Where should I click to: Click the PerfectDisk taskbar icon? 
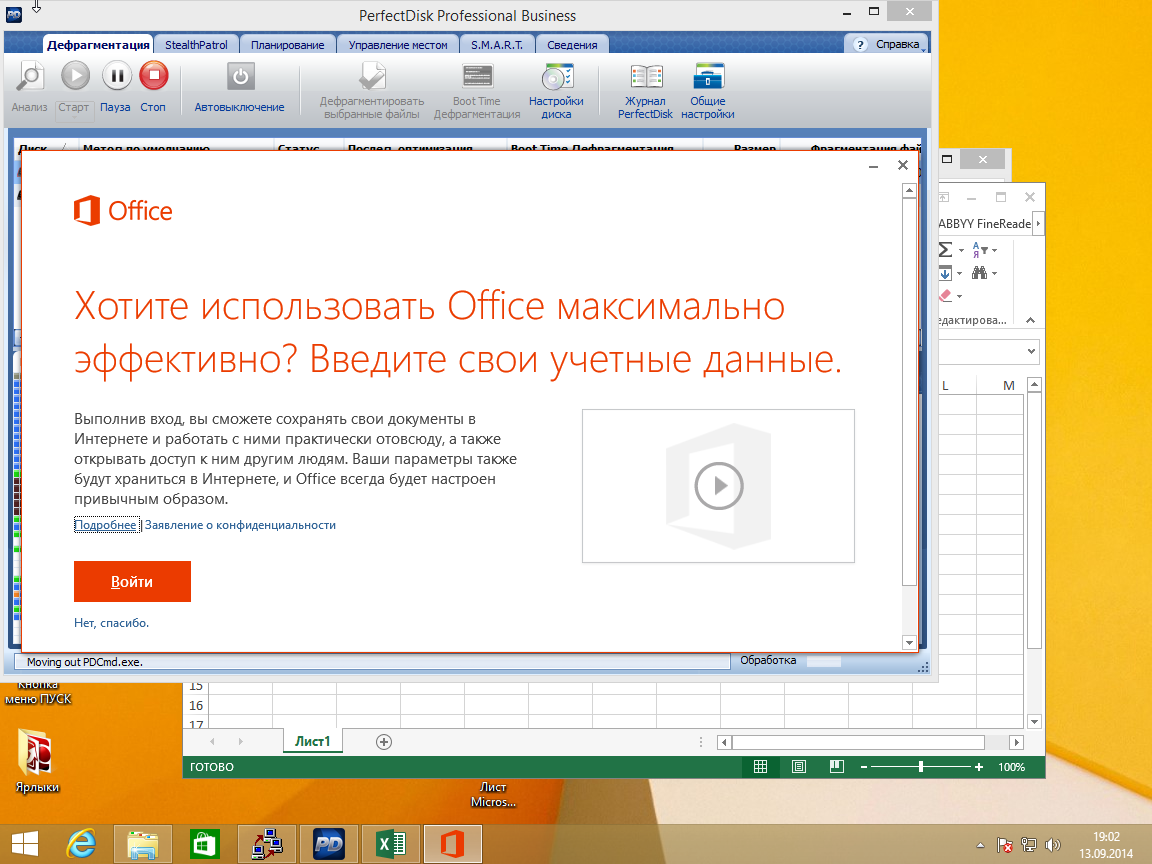[x=328, y=844]
